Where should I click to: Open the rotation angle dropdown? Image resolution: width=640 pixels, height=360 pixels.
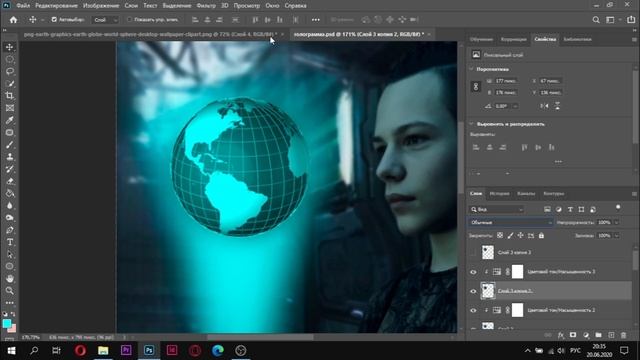click(515, 106)
